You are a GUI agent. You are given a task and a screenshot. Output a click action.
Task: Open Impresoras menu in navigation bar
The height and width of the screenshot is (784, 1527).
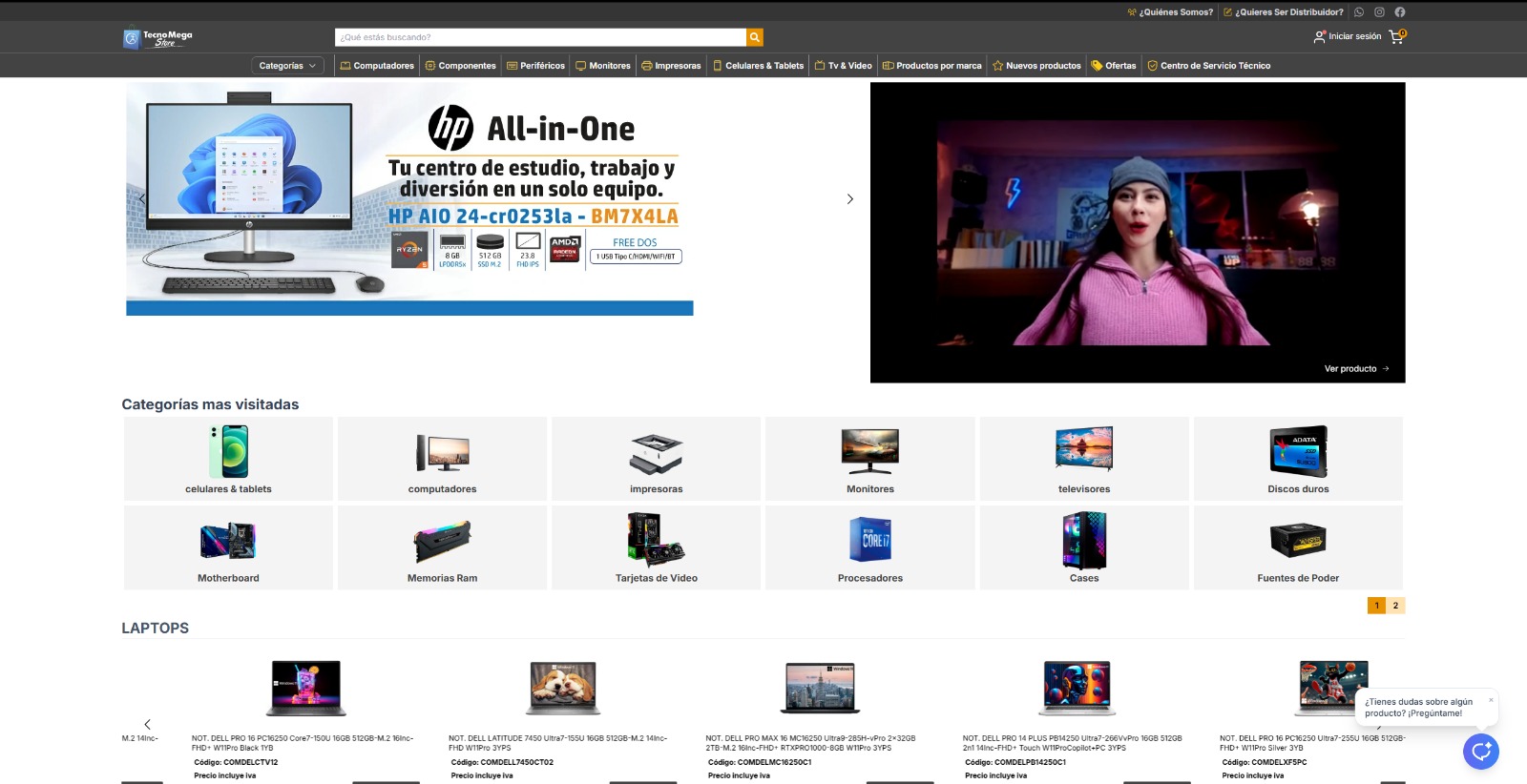(x=671, y=66)
